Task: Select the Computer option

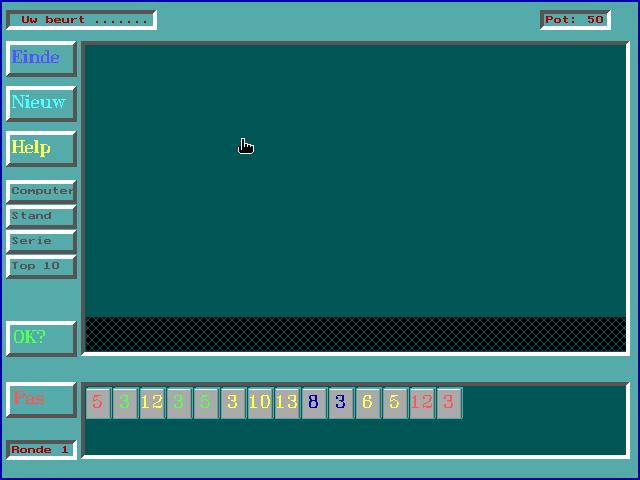Action: (x=41, y=192)
